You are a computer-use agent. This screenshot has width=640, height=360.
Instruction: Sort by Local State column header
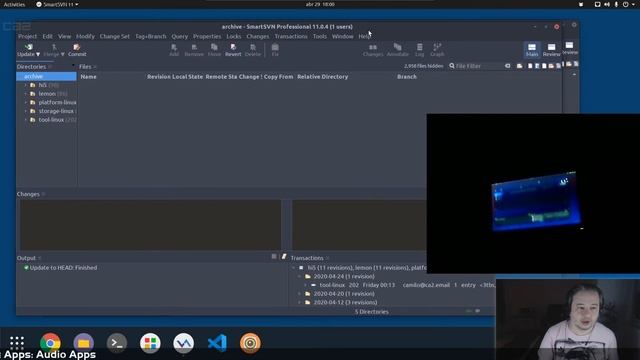tap(187, 77)
